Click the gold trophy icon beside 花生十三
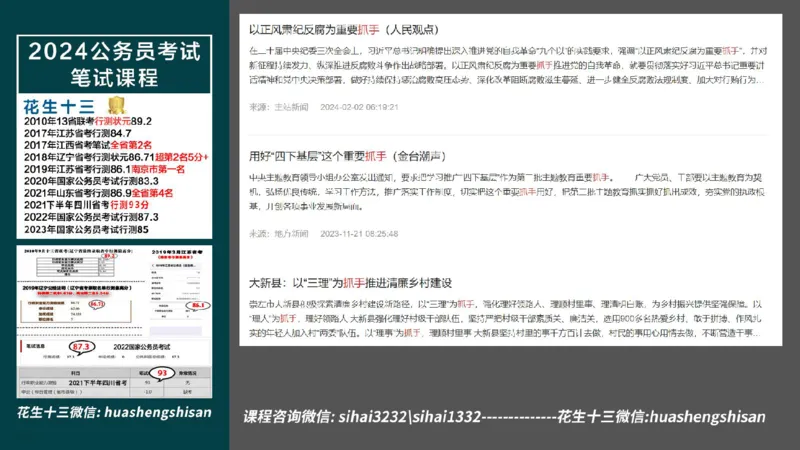 116,105
